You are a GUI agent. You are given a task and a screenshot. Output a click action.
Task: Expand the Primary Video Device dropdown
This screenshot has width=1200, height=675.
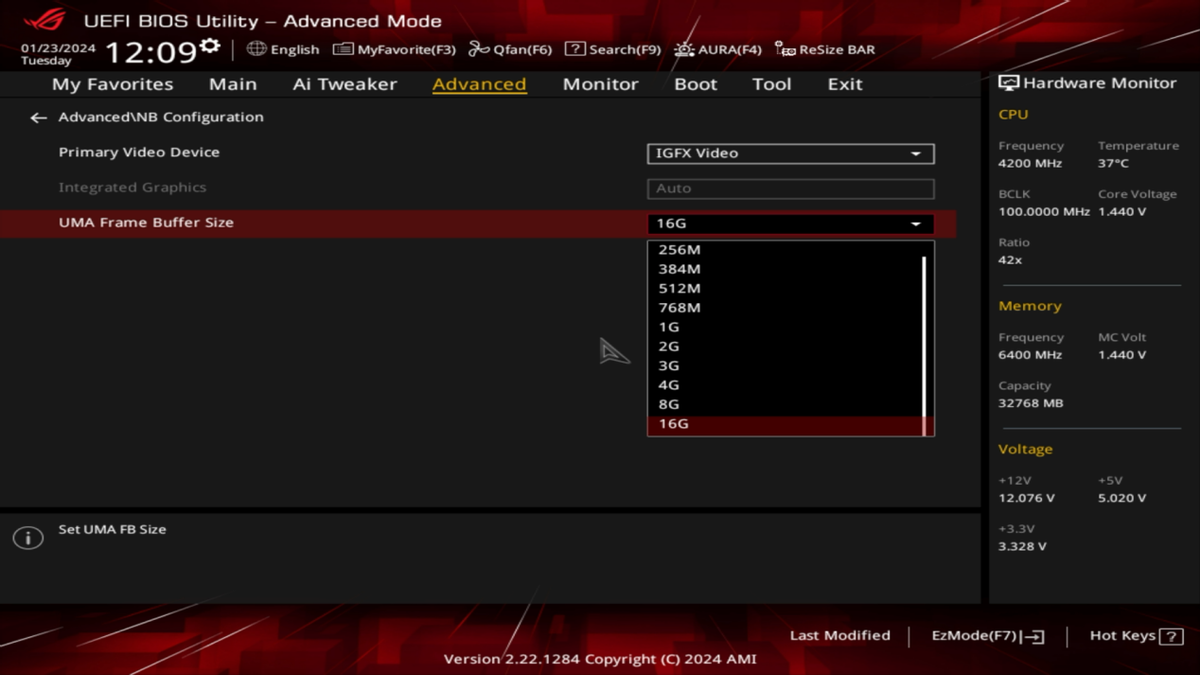[x=790, y=154]
